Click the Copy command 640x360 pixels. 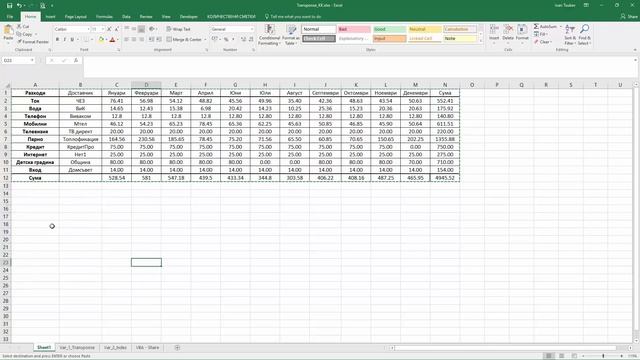pos(25,34)
